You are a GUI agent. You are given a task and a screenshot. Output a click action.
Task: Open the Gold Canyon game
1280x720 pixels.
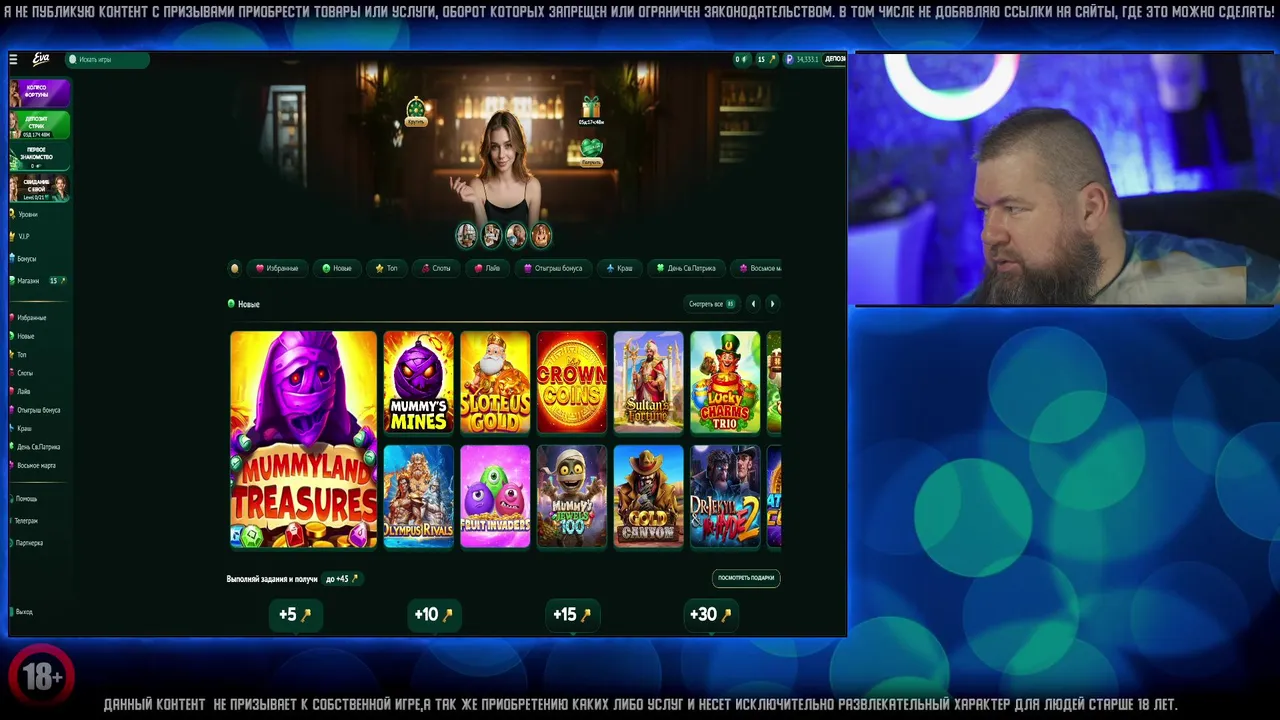(x=648, y=496)
